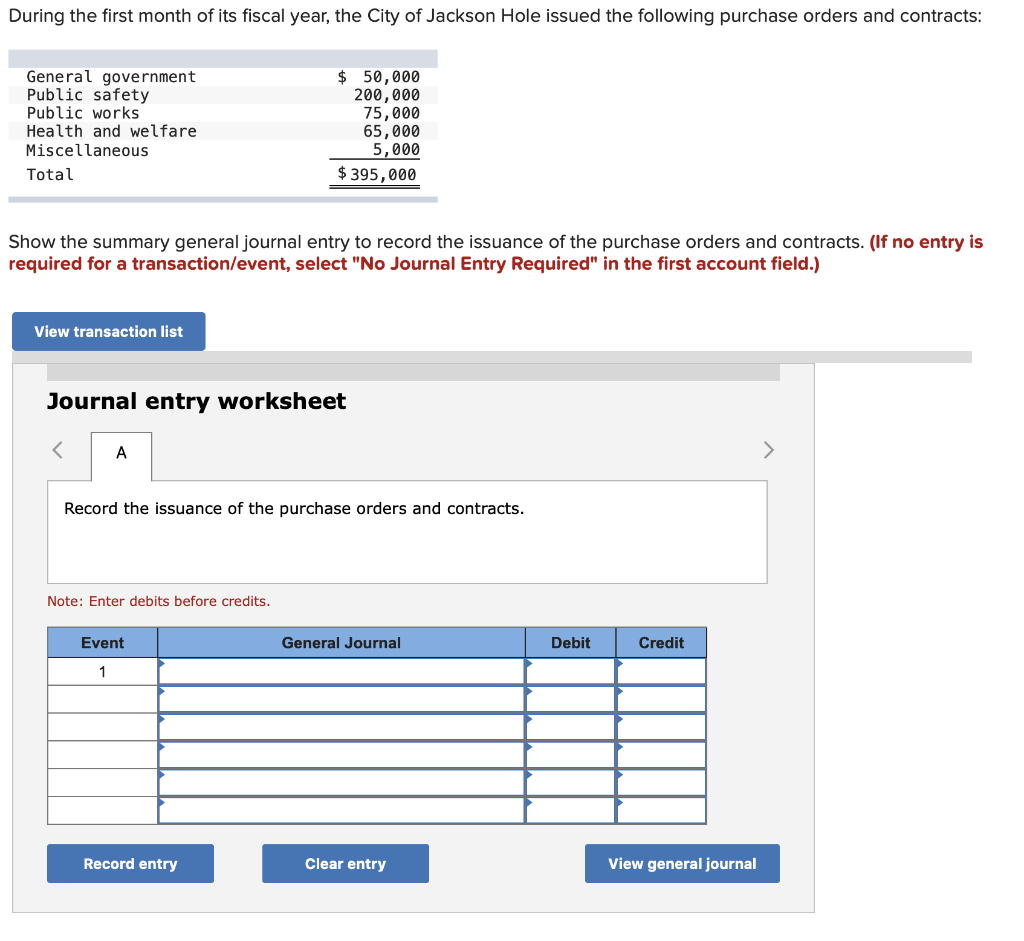Viewport: 1024px width, 941px height.
Task: Click the 75,000 Public works amount
Action: pyautogui.click(x=391, y=114)
